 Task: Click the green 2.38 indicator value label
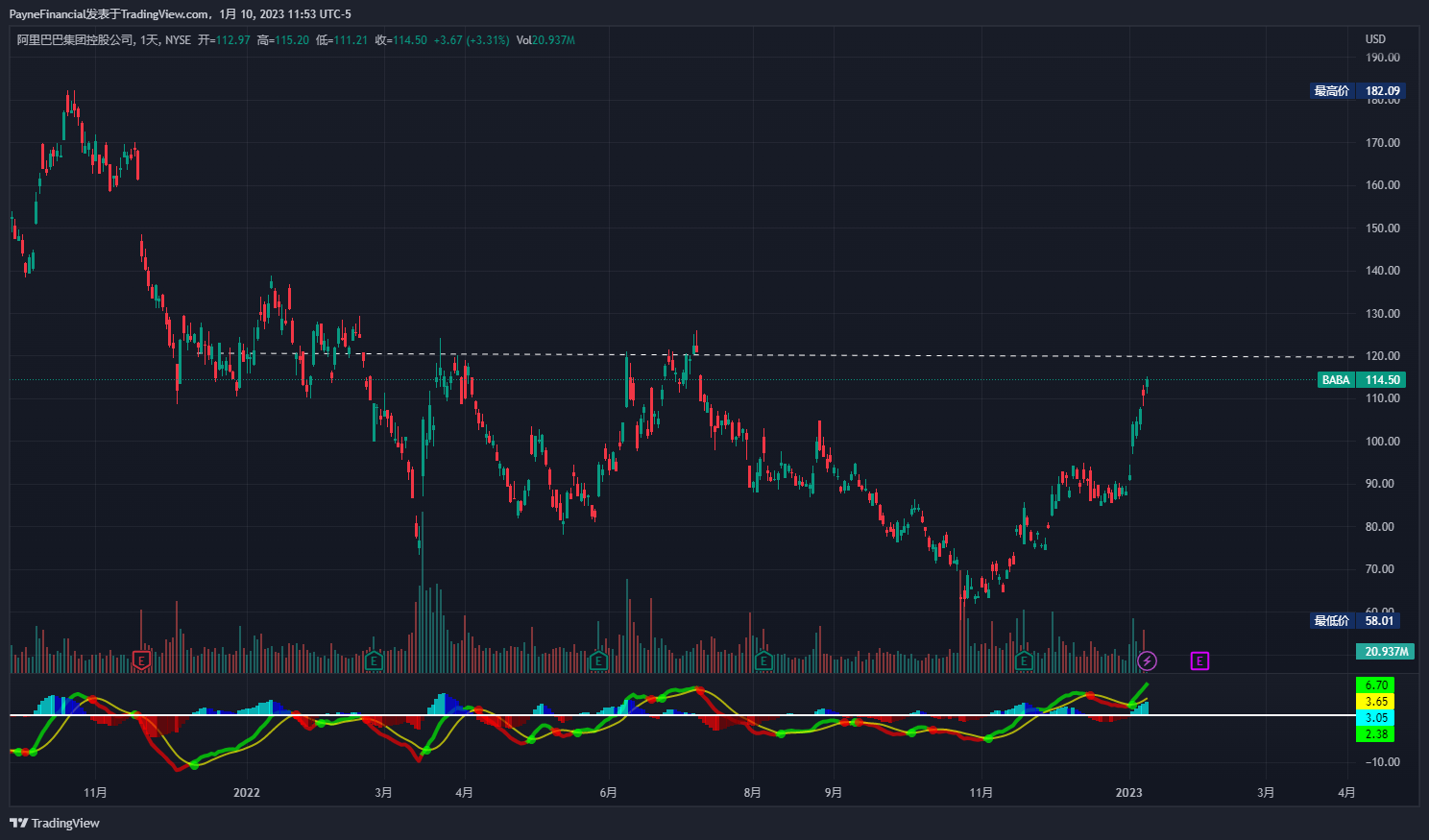pos(1376,734)
